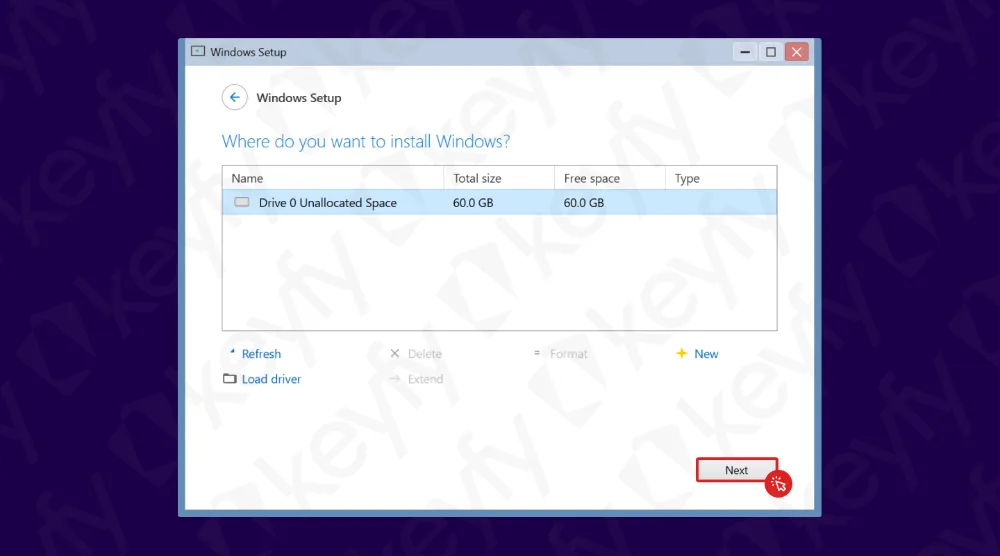Click the Windows Setup title bar icon

coord(198,51)
